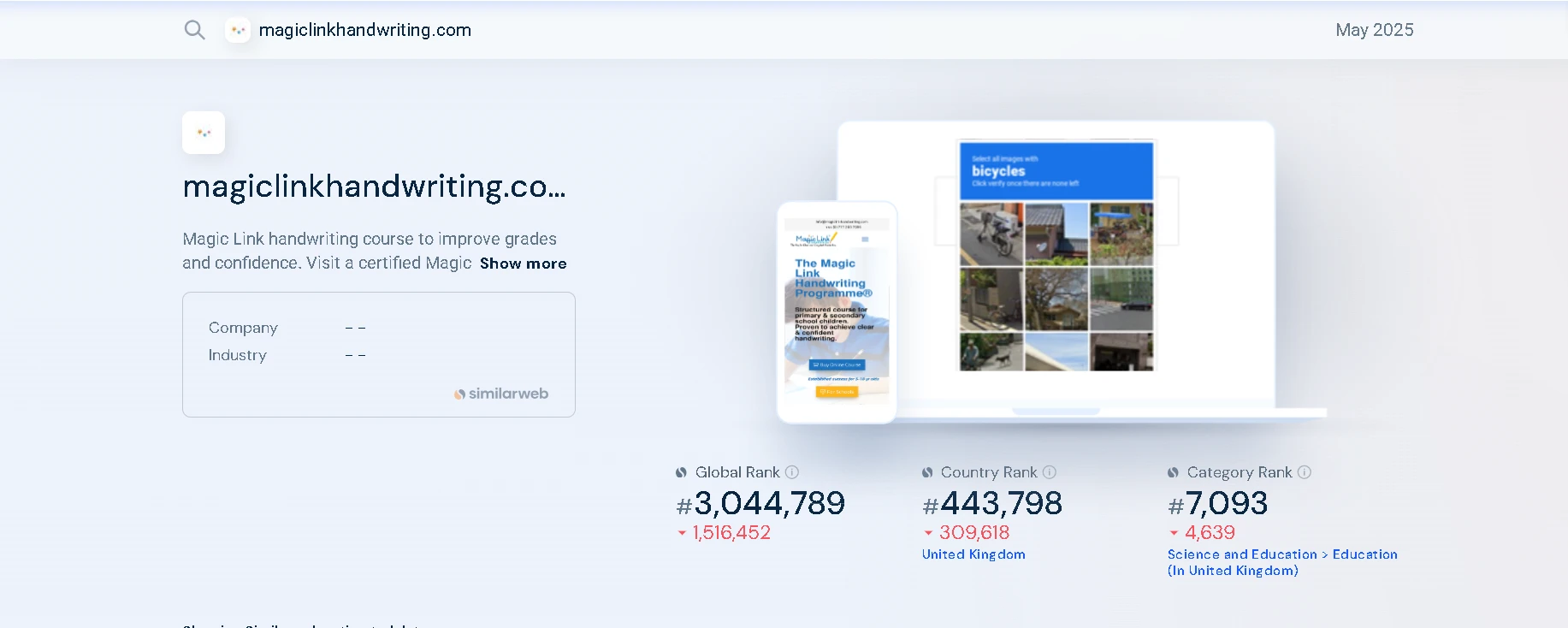Open the Category Rank info tooltip icon
1568x628 pixels.
1305,472
